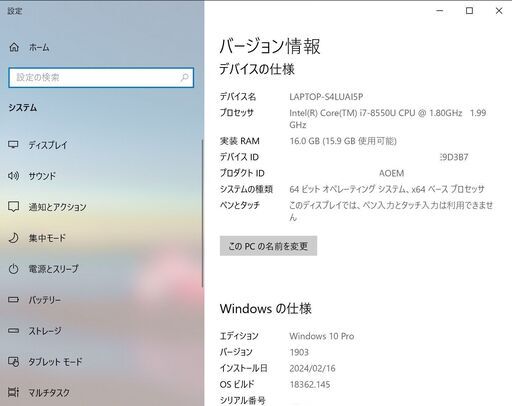The height and width of the screenshot is (406, 512).
Task: Click product ID value ending AOEM
Action: click(391, 173)
